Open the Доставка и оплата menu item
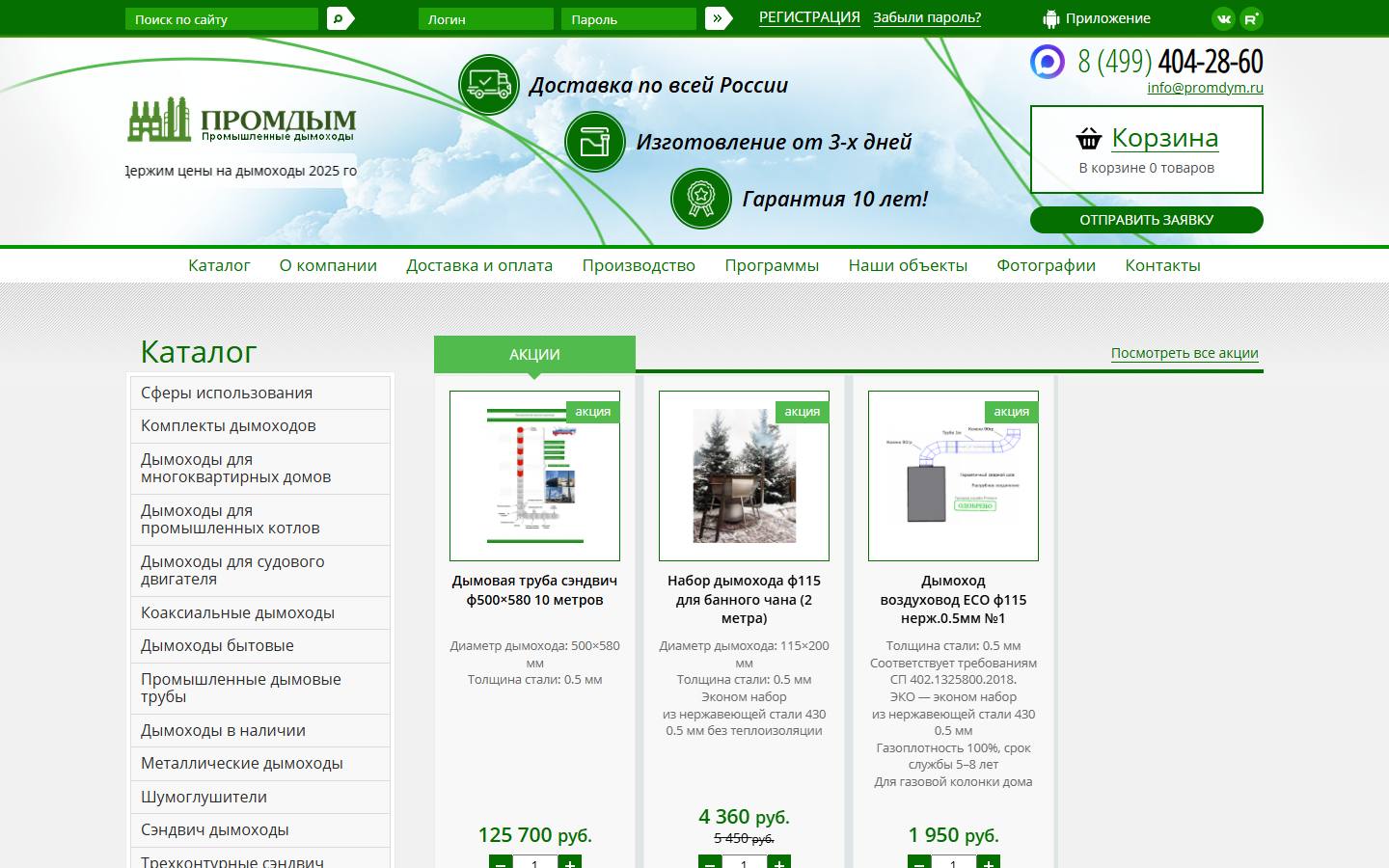Image resolution: width=1389 pixels, height=868 pixels. tap(479, 265)
